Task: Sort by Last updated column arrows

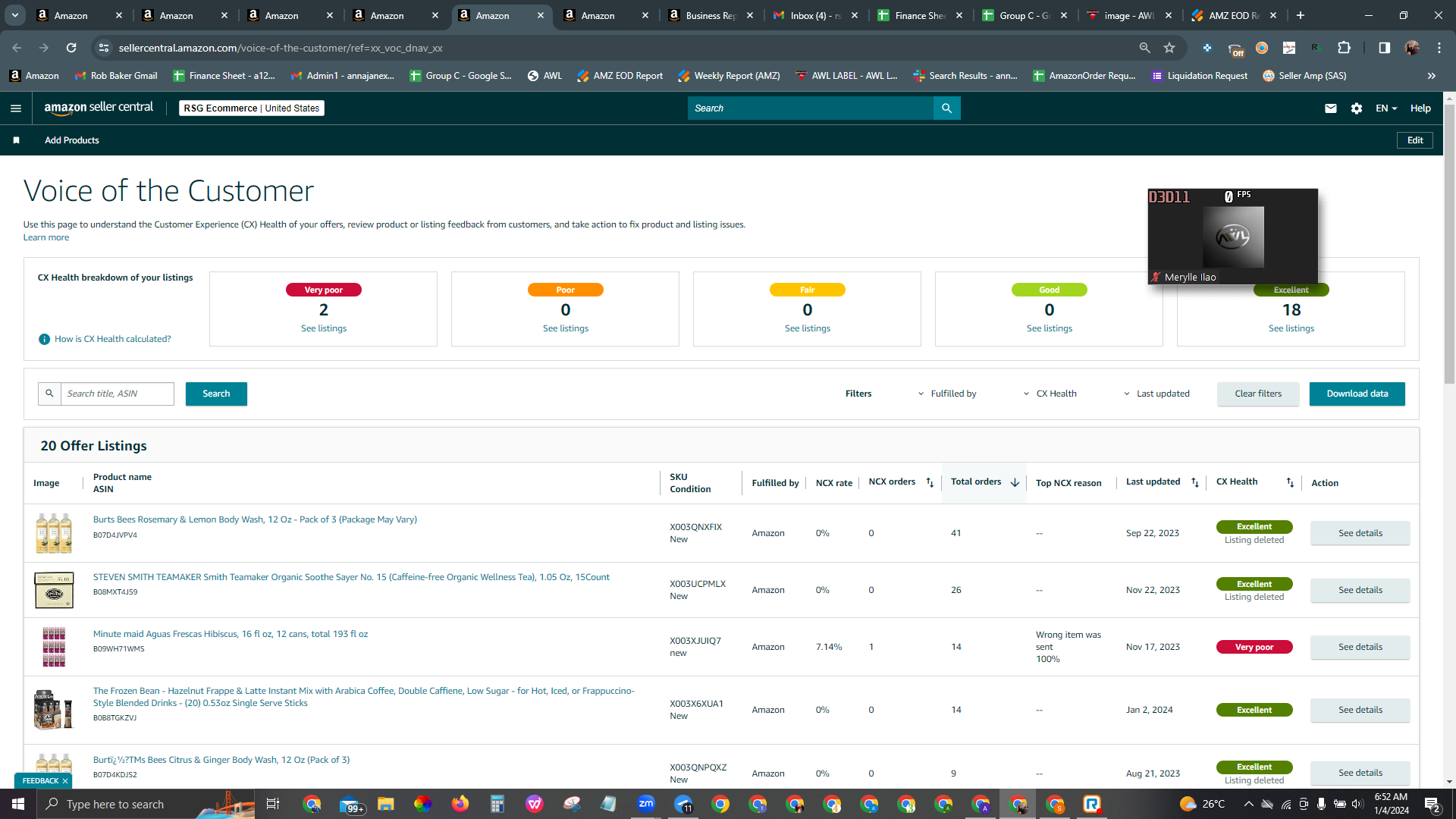Action: pos(1195,483)
